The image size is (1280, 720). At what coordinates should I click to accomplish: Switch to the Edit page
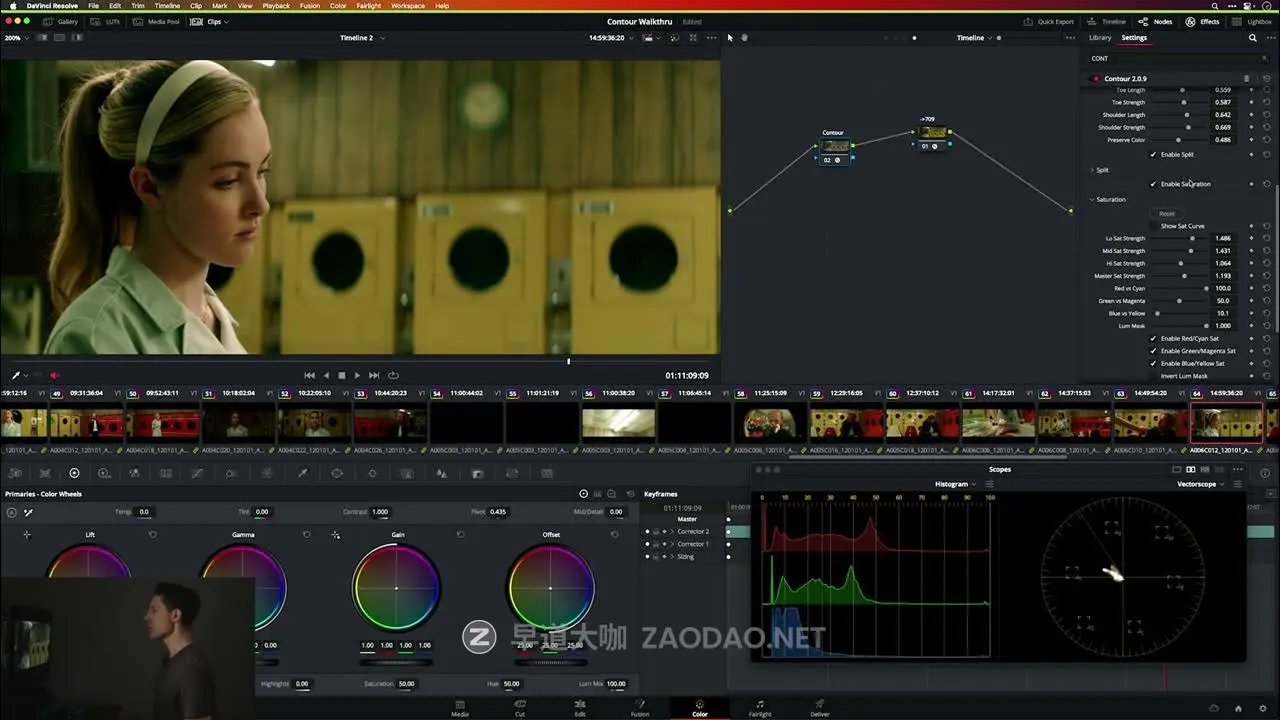580,708
